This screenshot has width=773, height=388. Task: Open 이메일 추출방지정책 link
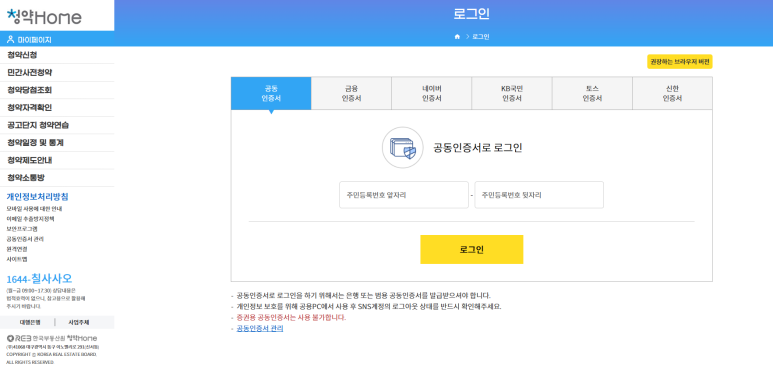pos(30,219)
